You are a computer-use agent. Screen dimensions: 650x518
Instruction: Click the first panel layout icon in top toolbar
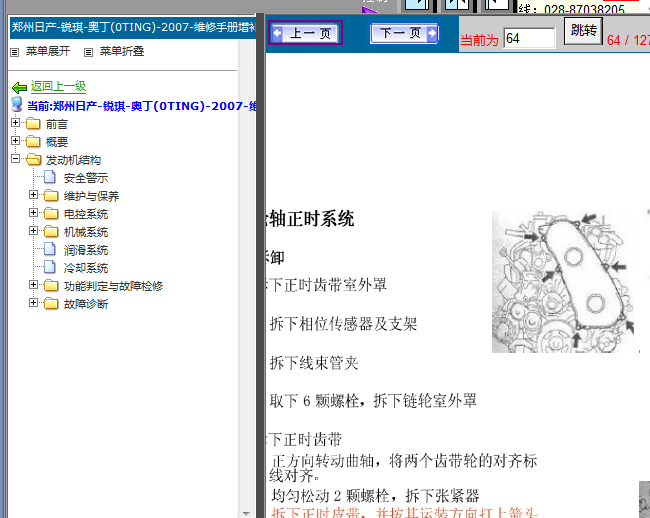417,5
